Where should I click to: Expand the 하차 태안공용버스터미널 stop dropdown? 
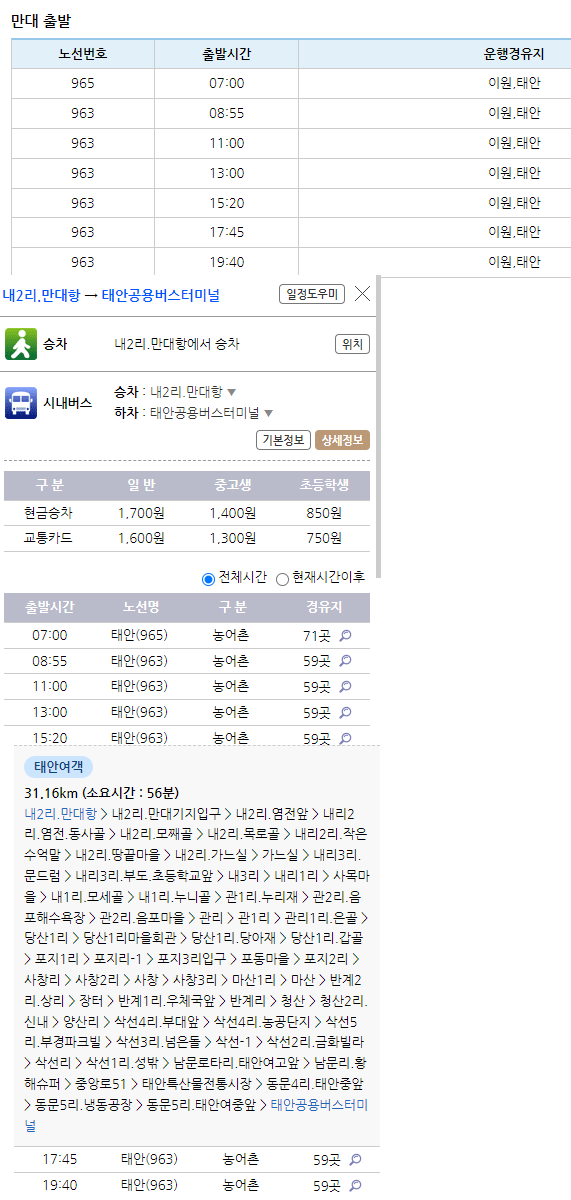pyautogui.click(x=268, y=412)
